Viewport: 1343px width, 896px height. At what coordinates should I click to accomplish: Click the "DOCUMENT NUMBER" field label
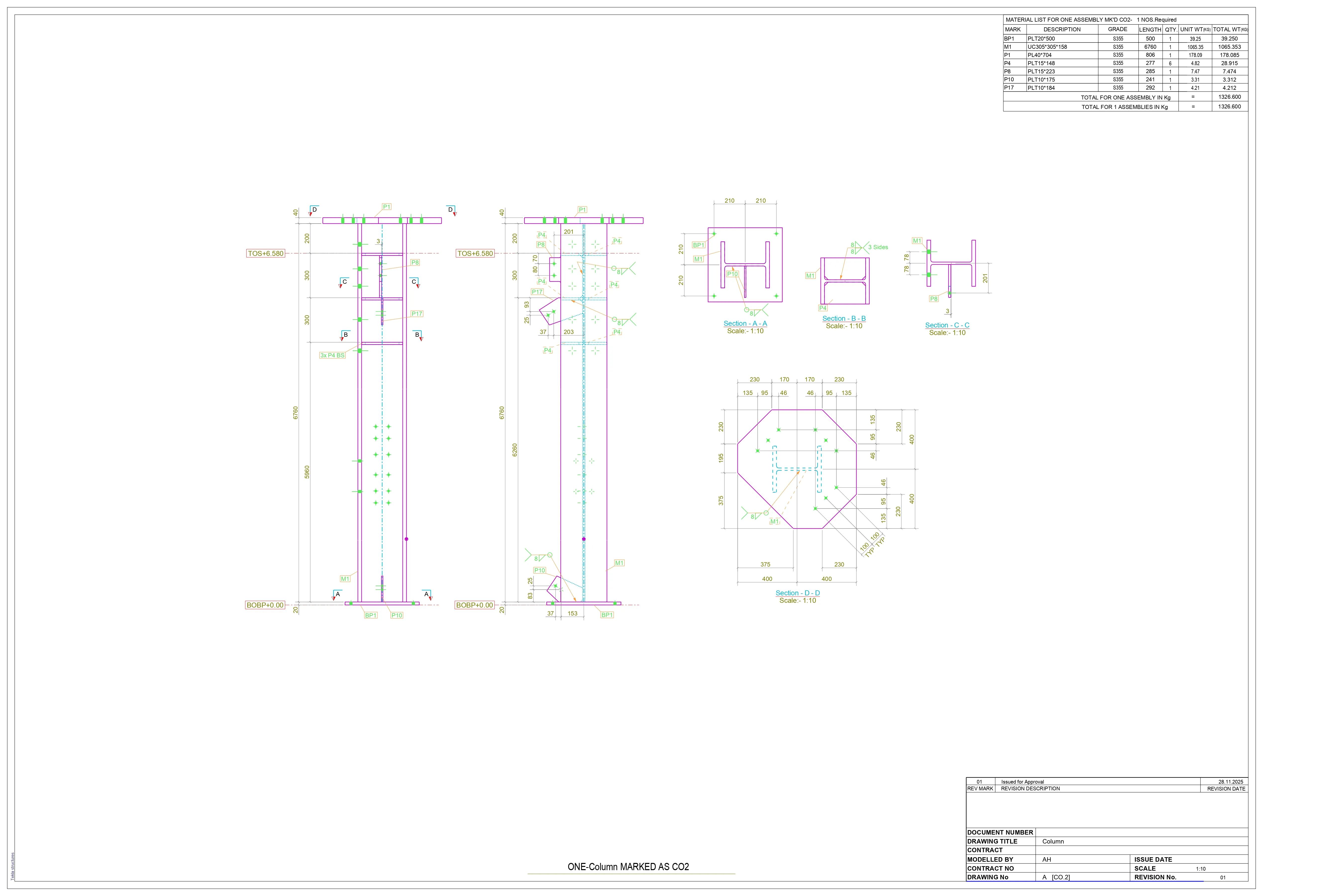click(x=1000, y=833)
